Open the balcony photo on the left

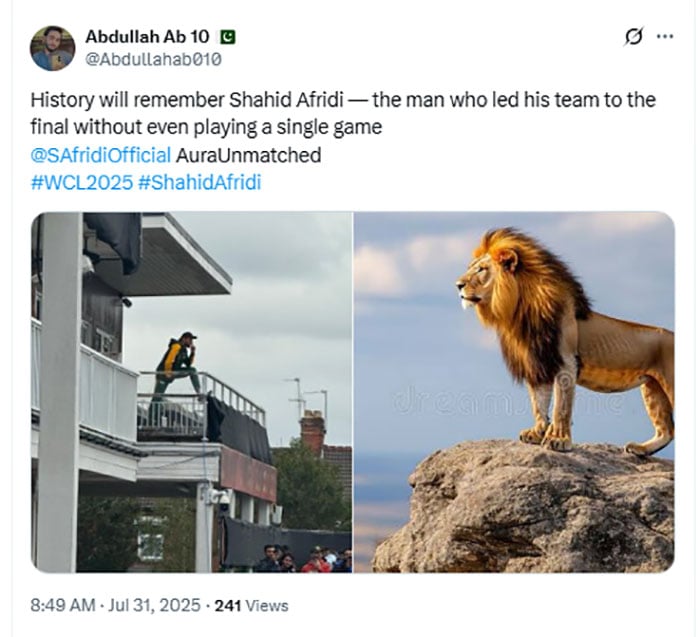(192, 392)
